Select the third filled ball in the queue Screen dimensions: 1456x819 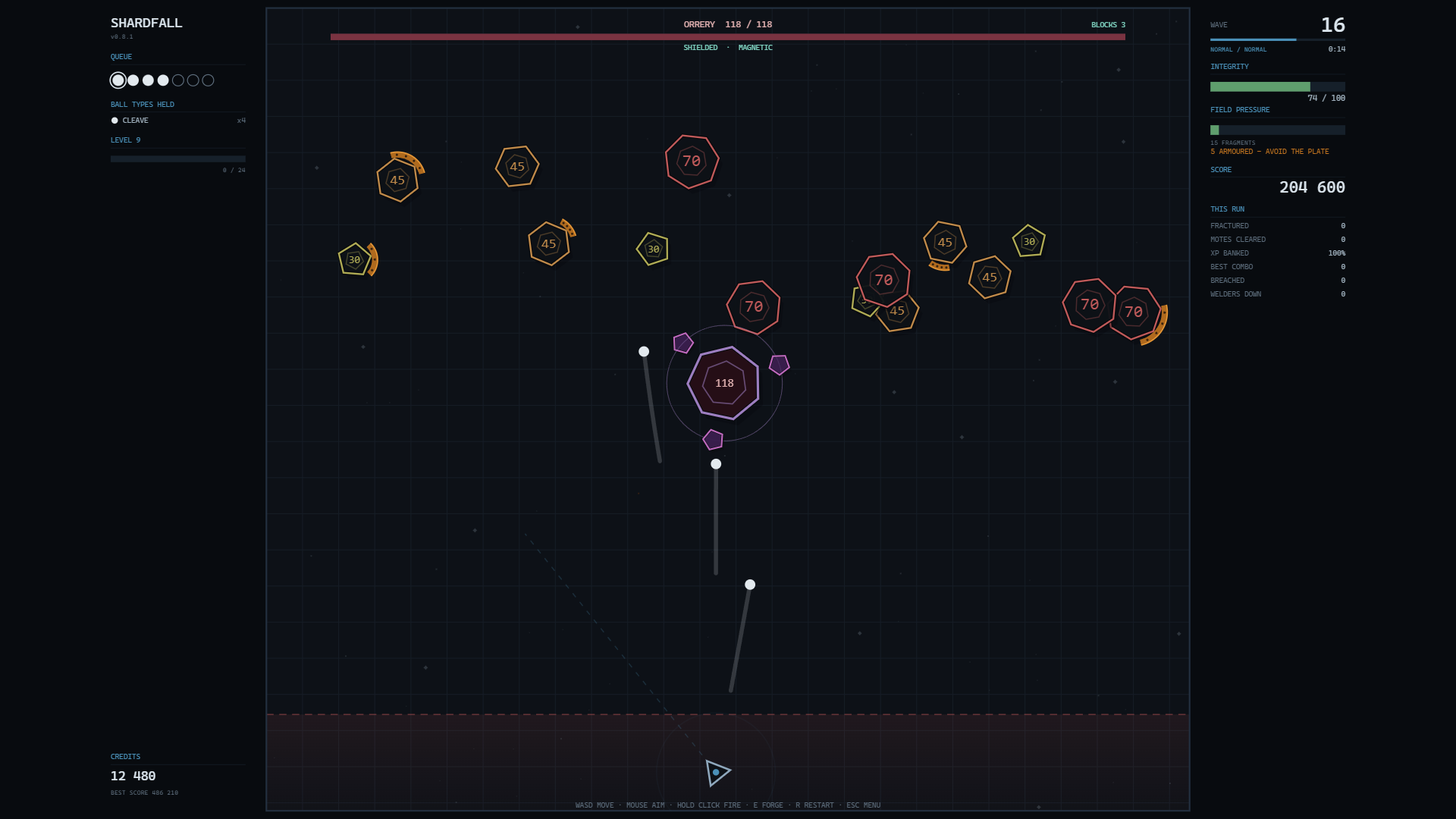148,80
